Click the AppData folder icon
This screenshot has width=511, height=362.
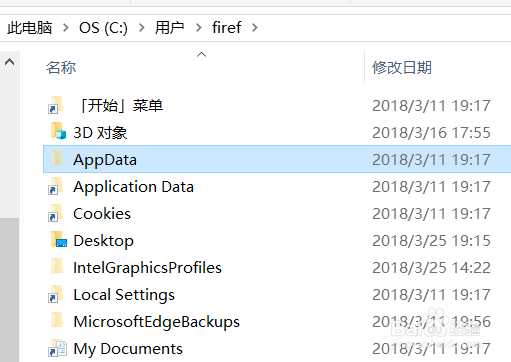click(57, 159)
